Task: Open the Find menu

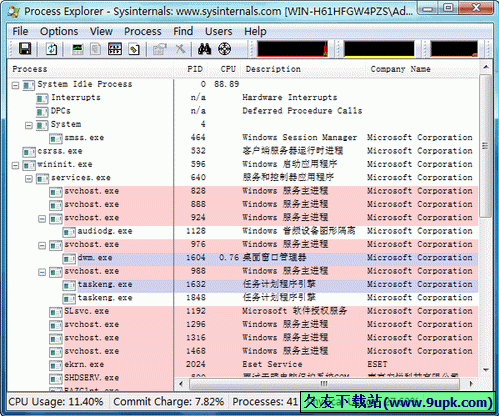Action: (183, 31)
